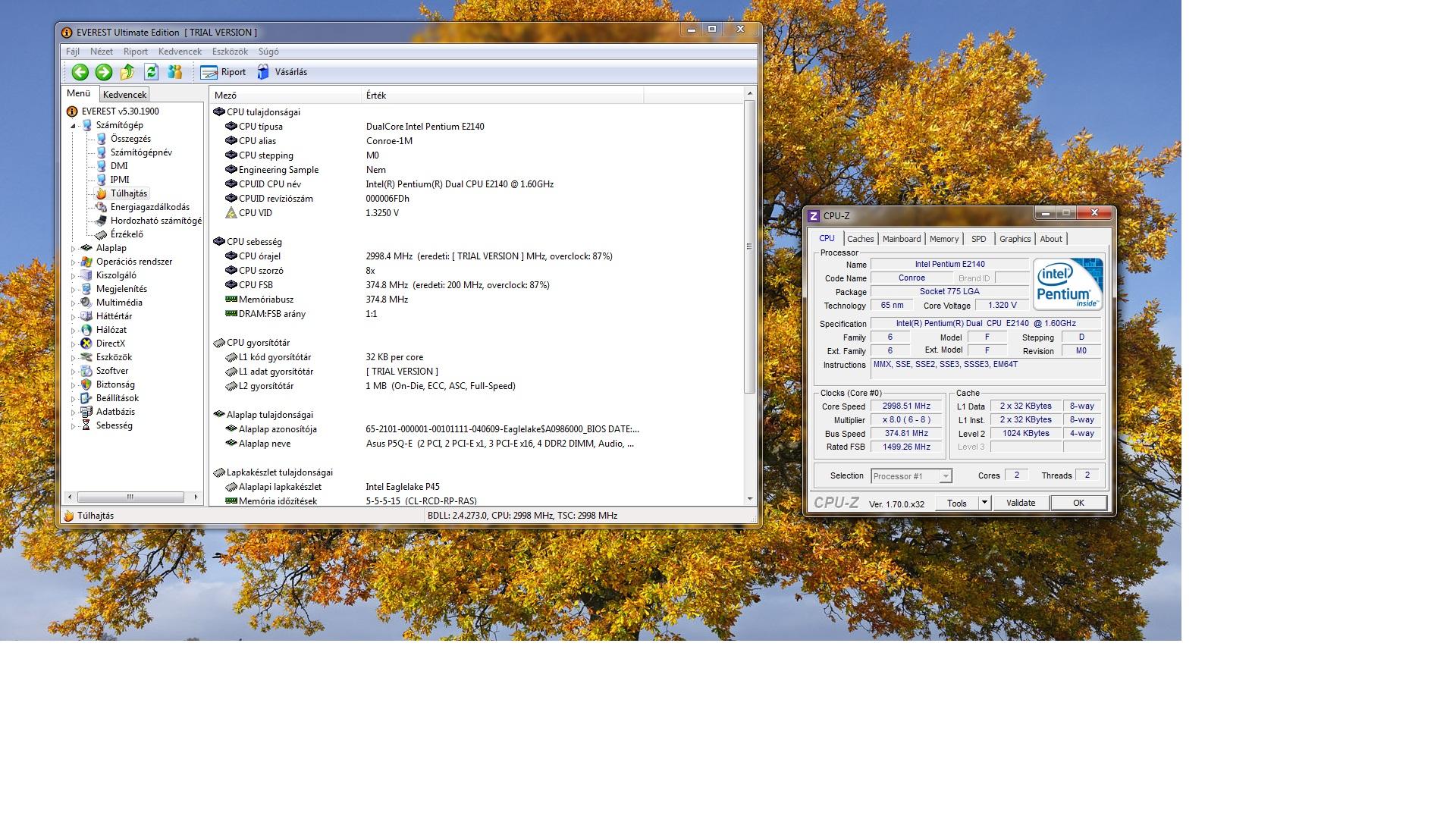Click the Validate button in CPU-Z
The width and height of the screenshot is (1456, 819).
point(1020,503)
